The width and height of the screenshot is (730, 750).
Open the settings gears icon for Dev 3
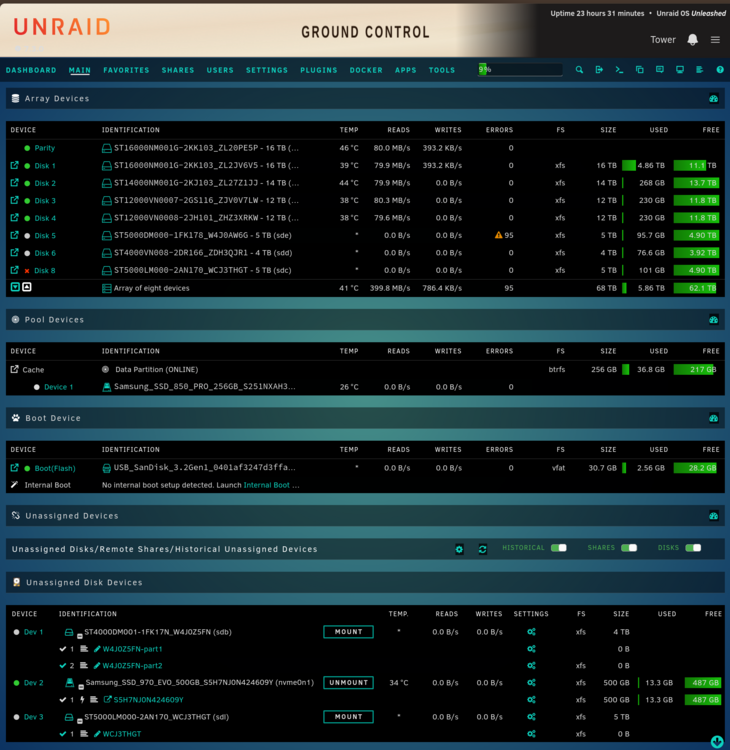click(531, 717)
